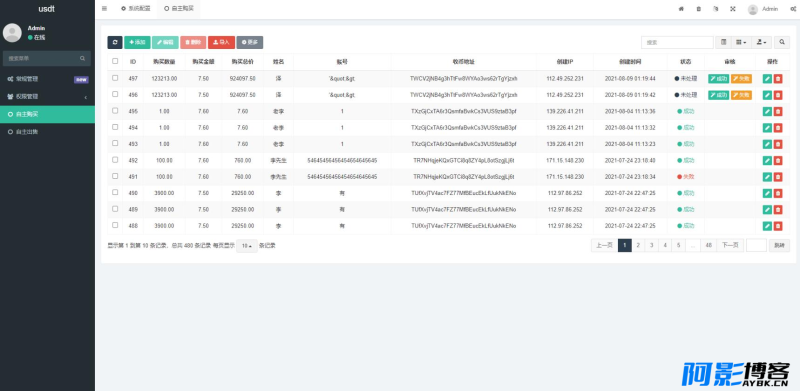
Task: Open the page size dropdown showing 10
Action: click(247, 246)
